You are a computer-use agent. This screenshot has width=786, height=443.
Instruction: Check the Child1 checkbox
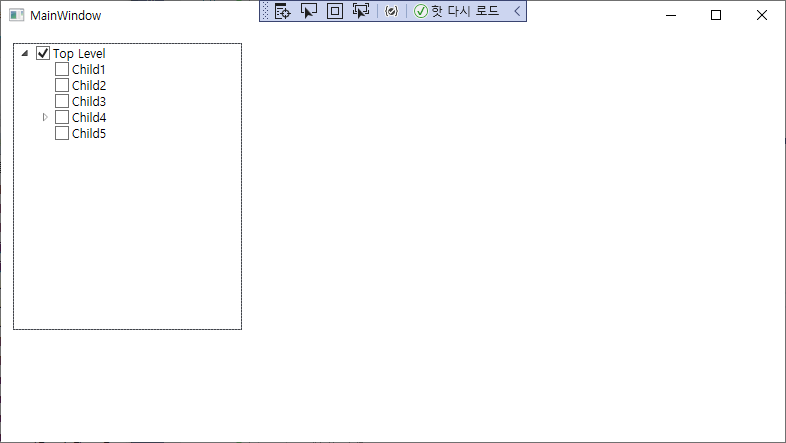pos(62,69)
